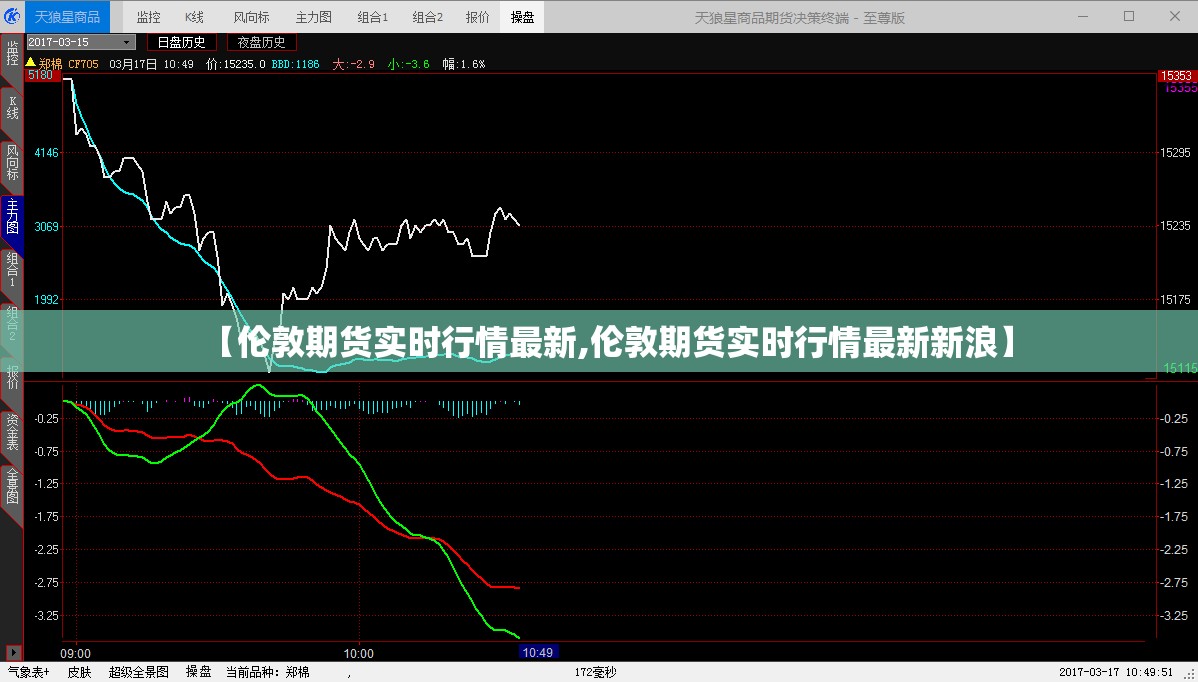Switch to the 监控 tab in top bar
1198x682 pixels.
pyautogui.click(x=148, y=17)
